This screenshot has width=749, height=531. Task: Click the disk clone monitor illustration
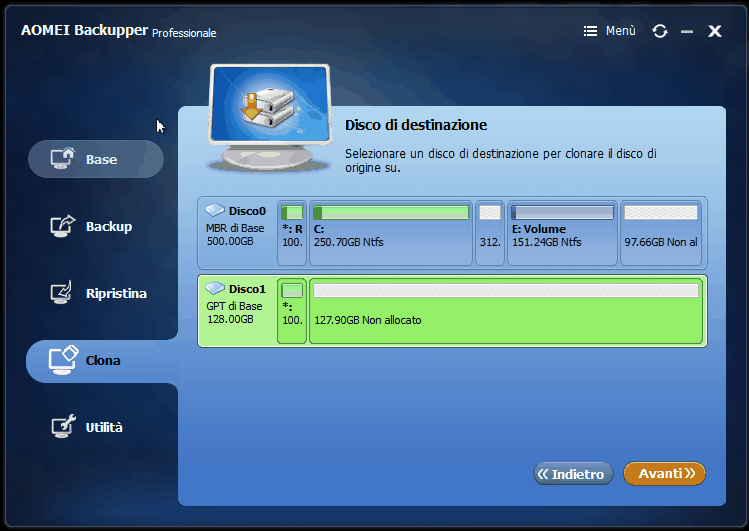(270, 118)
